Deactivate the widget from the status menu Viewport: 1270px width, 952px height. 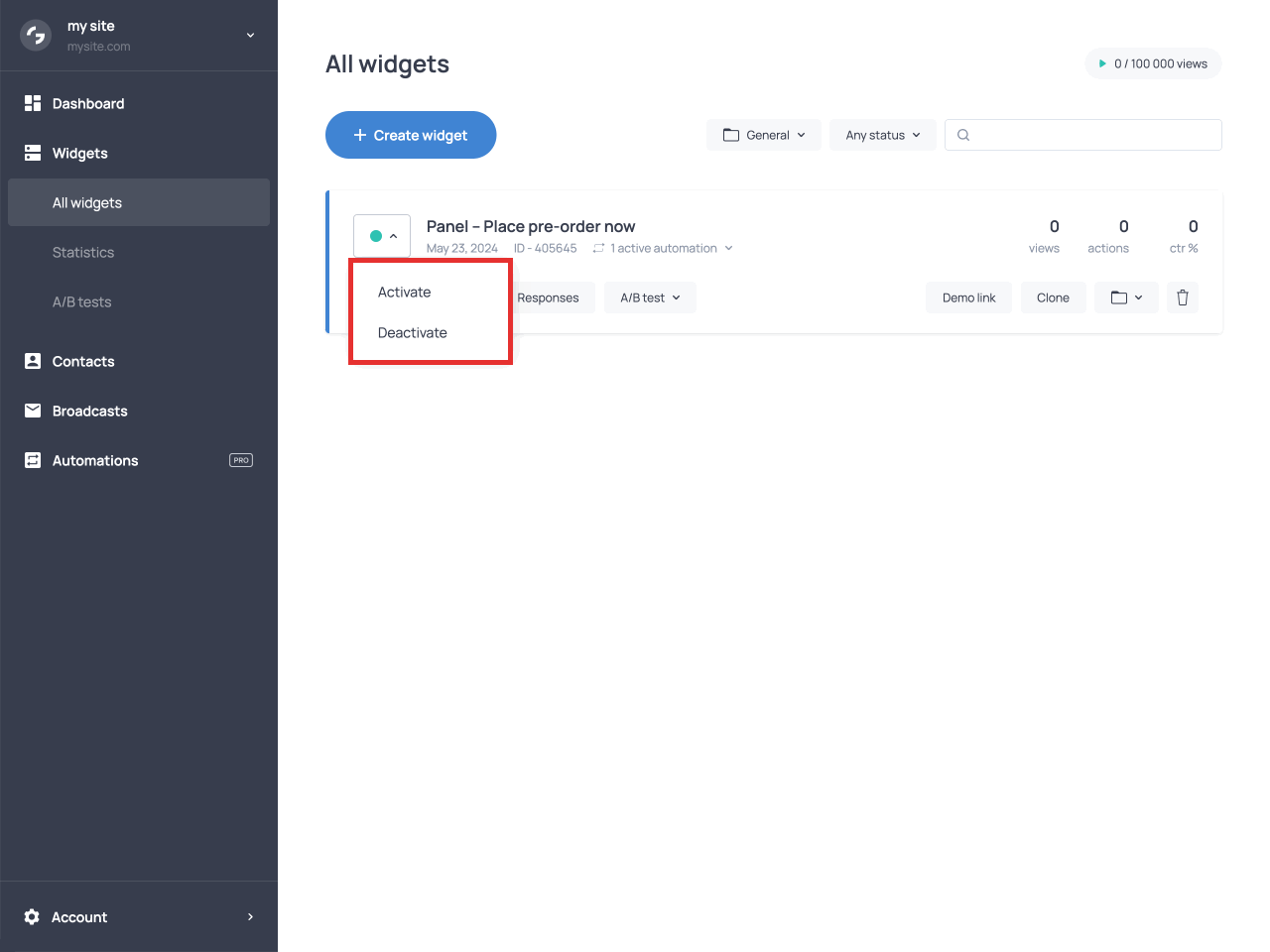(411, 332)
